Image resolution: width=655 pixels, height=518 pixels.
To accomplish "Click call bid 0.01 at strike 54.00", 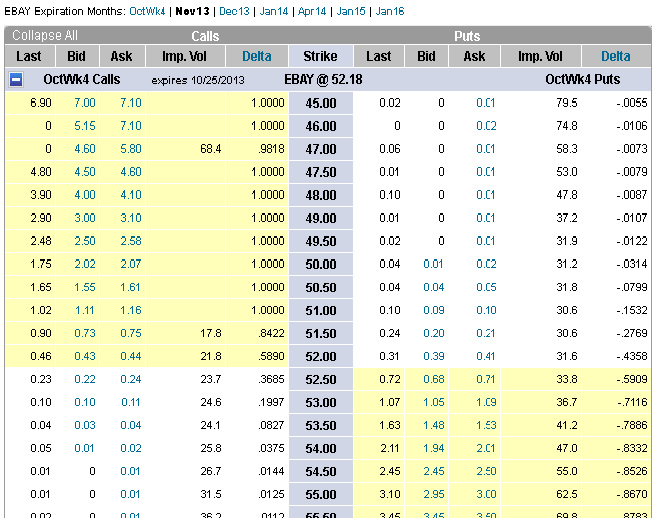I will pos(85,448).
